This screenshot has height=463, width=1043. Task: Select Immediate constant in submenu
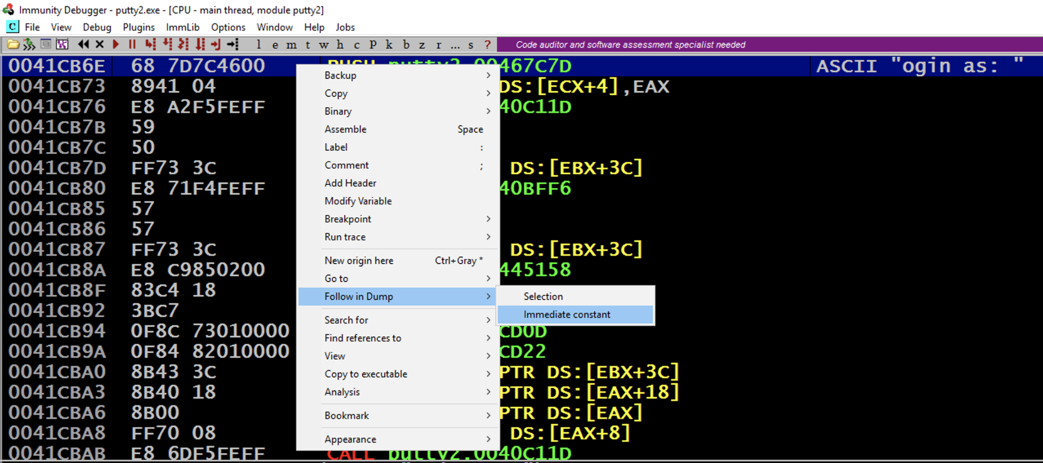point(567,315)
